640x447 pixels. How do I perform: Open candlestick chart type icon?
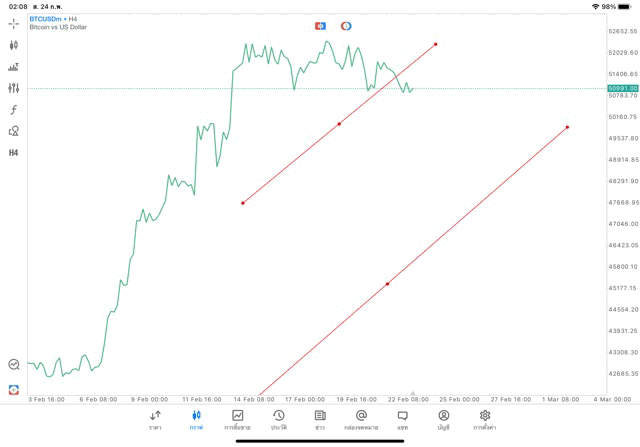14,45
